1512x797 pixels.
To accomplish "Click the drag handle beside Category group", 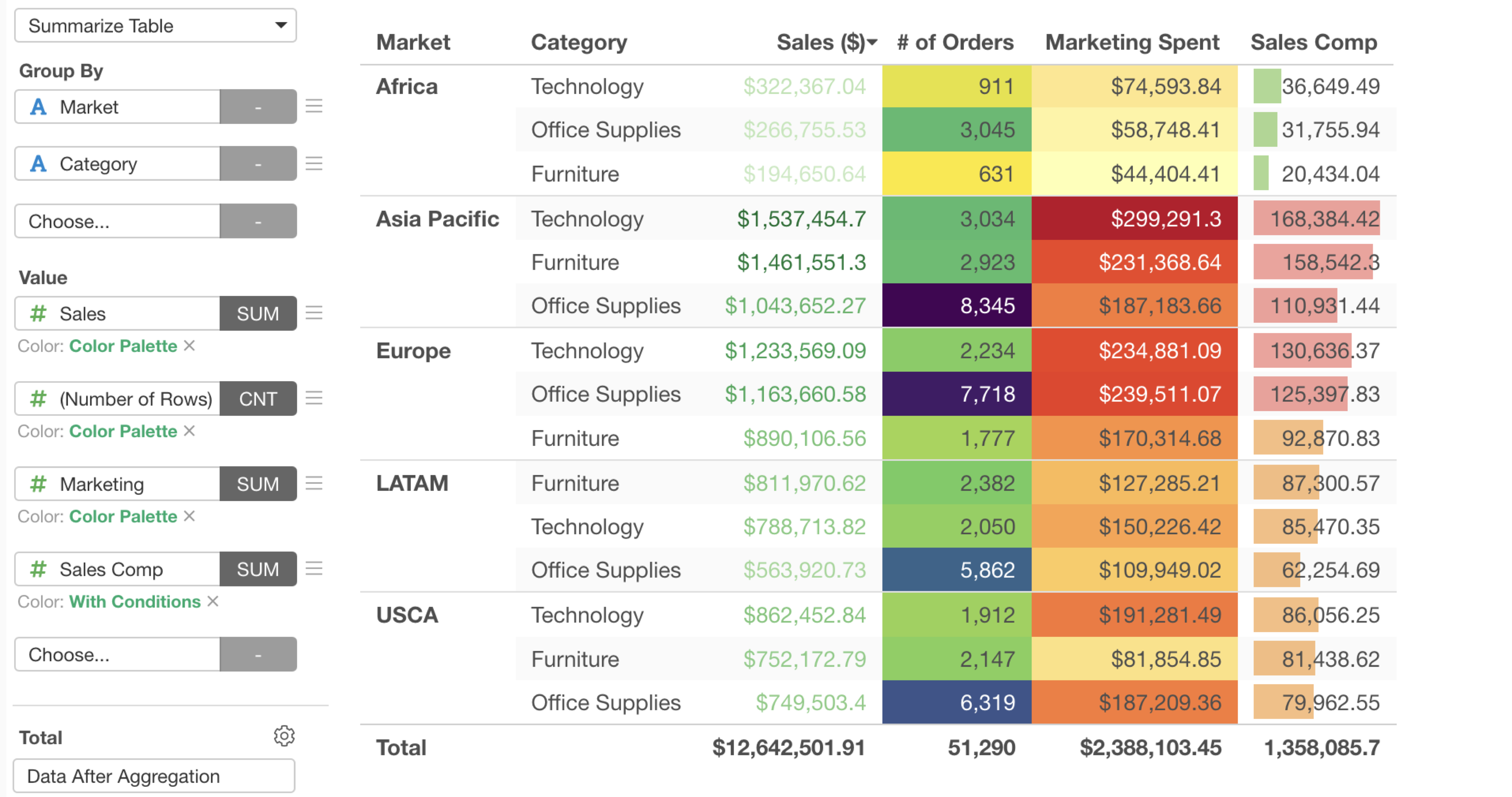I will (314, 163).
